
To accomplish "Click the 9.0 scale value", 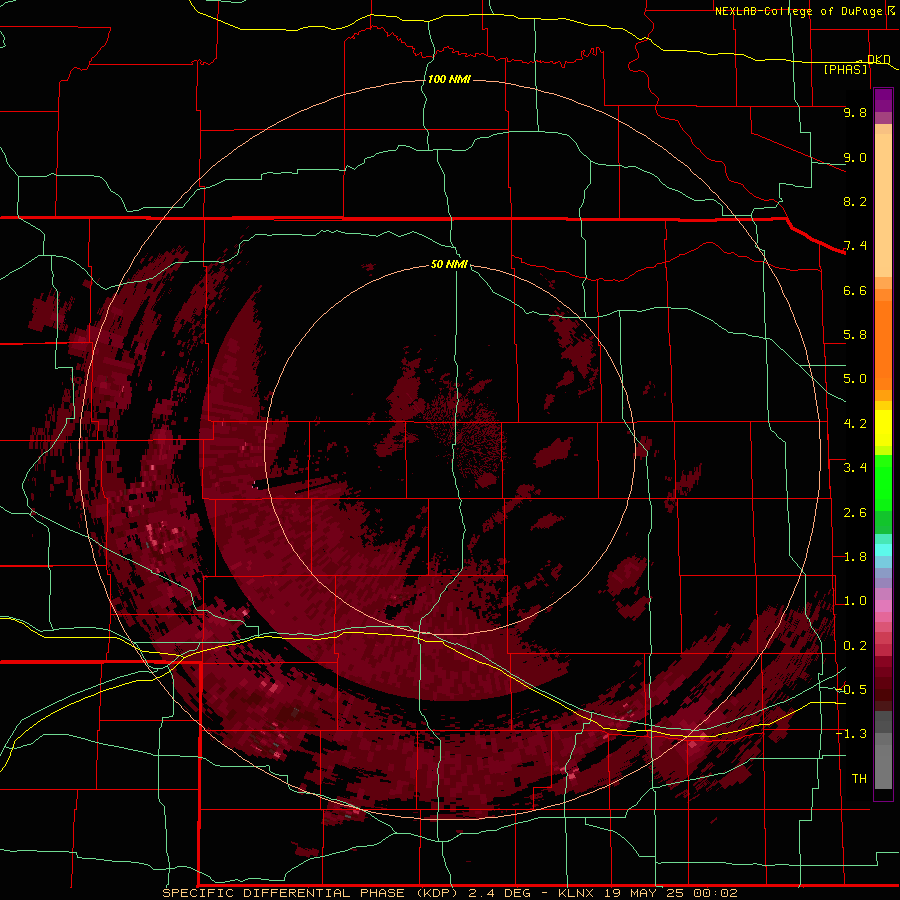I will pos(855,157).
